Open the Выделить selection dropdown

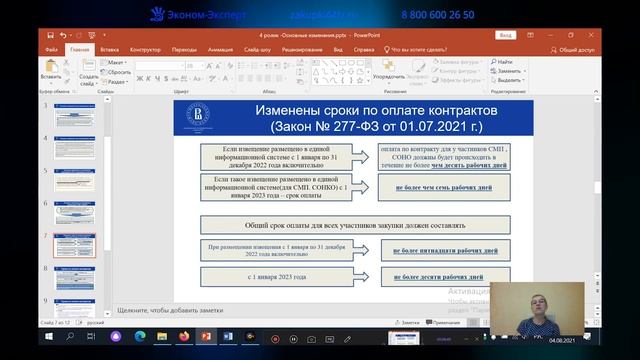(x=507, y=80)
